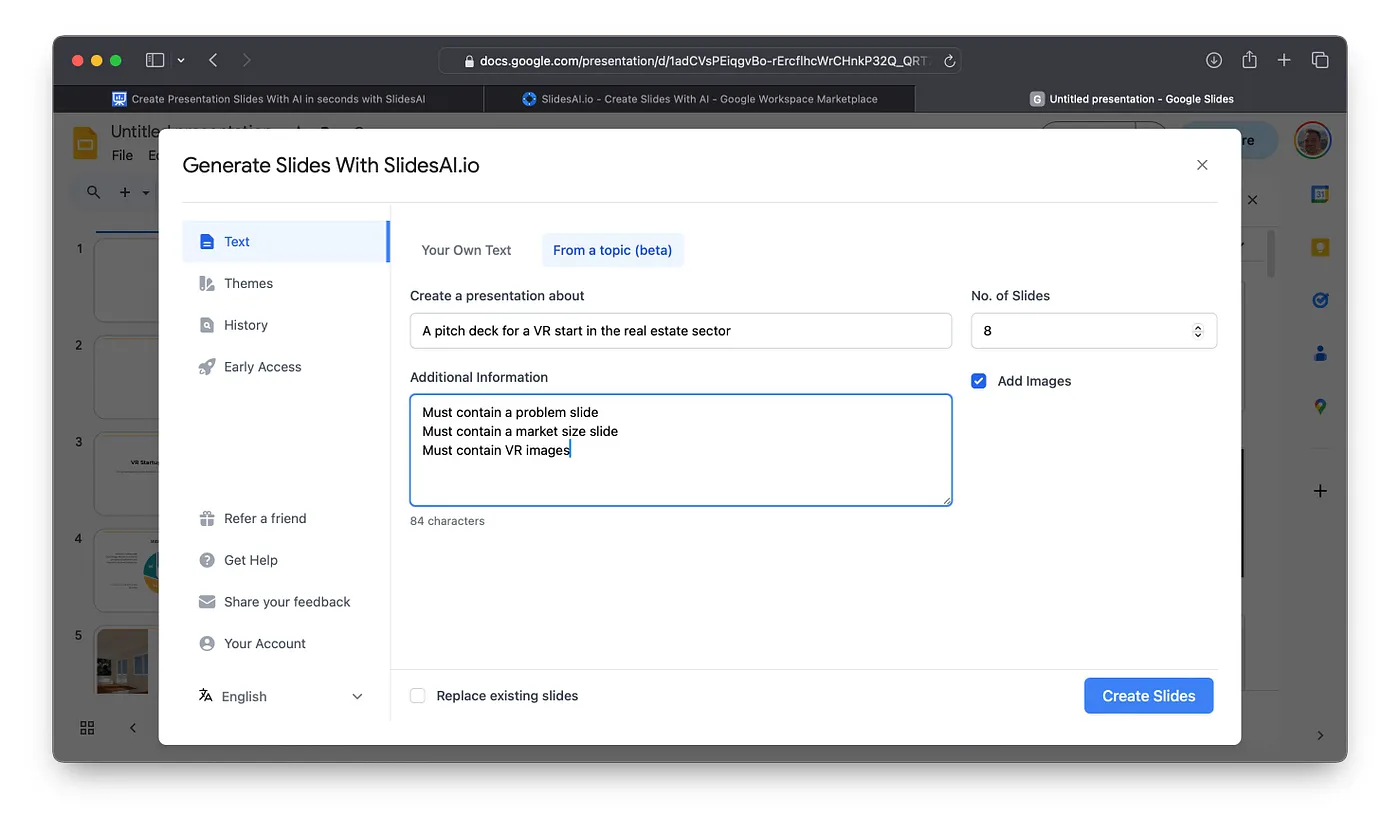Close the SlidesAI dialog
This screenshot has width=1400, height=832.
[x=1202, y=165]
